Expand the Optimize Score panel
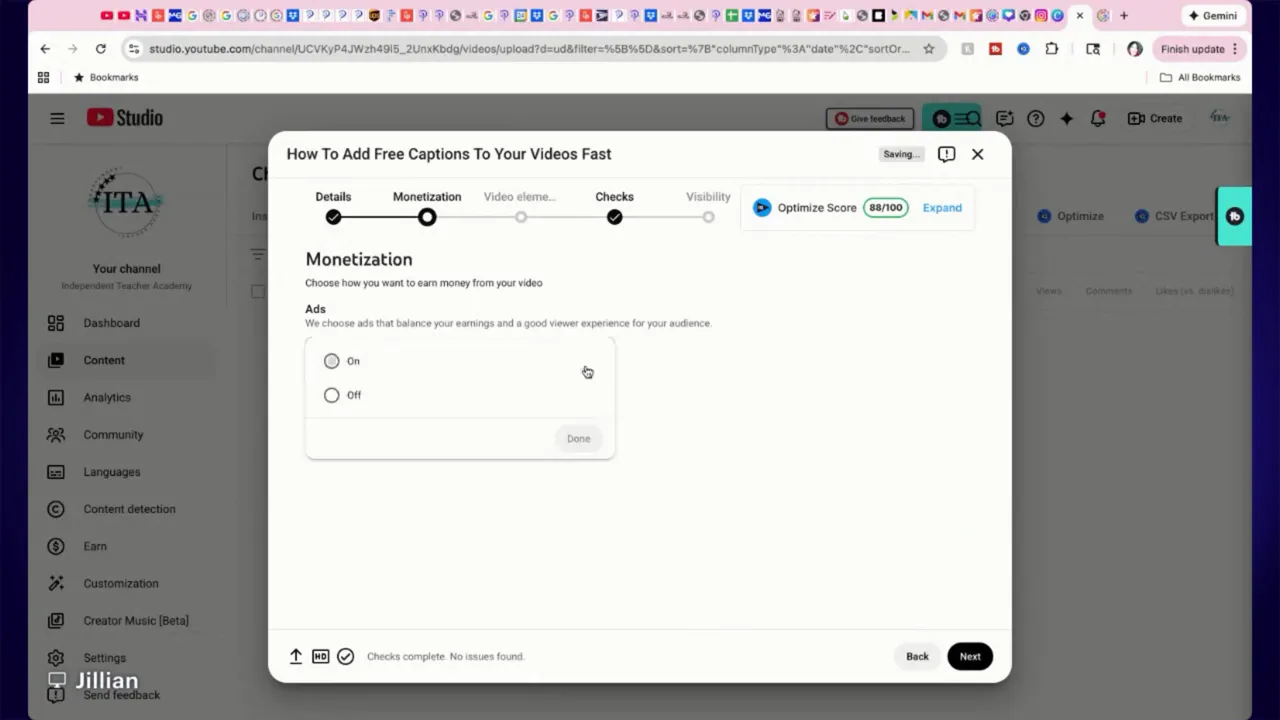1280x720 pixels. point(941,207)
